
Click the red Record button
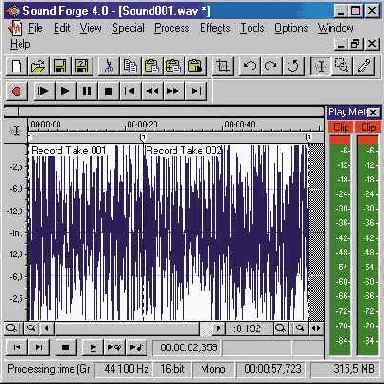click(17, 91)
